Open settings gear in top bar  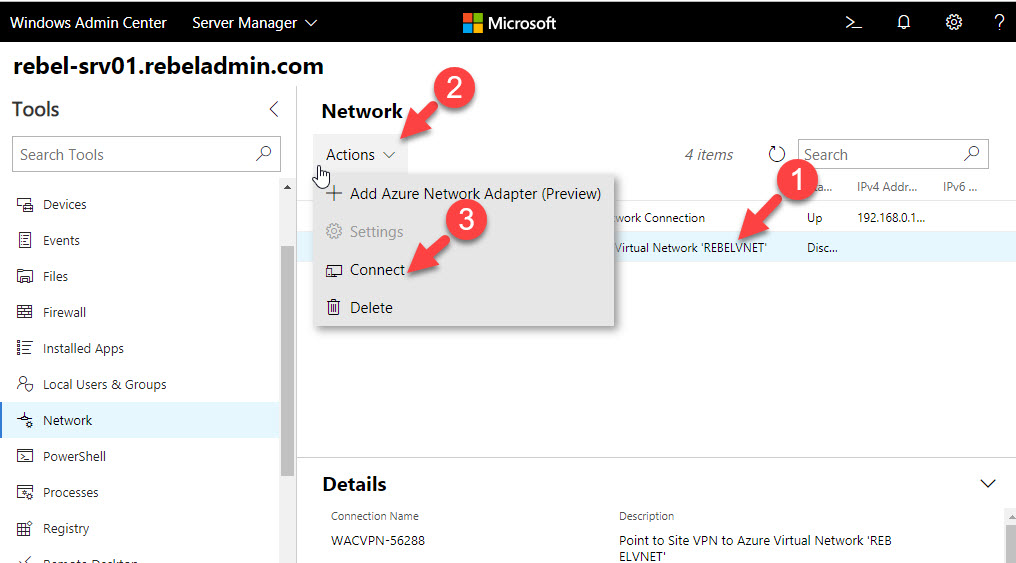[x=953, y=22]
